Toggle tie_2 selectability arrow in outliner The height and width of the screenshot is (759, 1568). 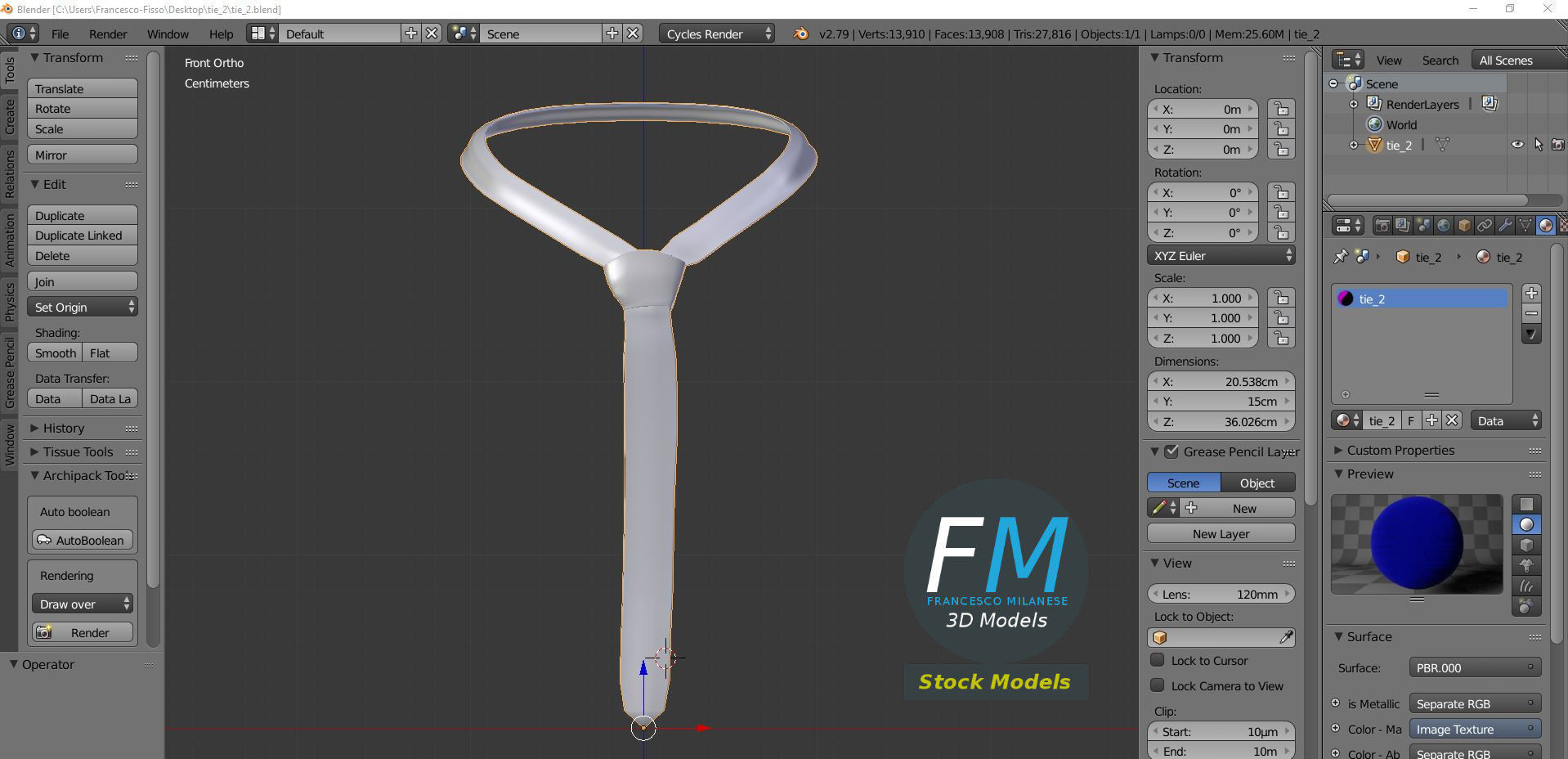coord(1539,145)
